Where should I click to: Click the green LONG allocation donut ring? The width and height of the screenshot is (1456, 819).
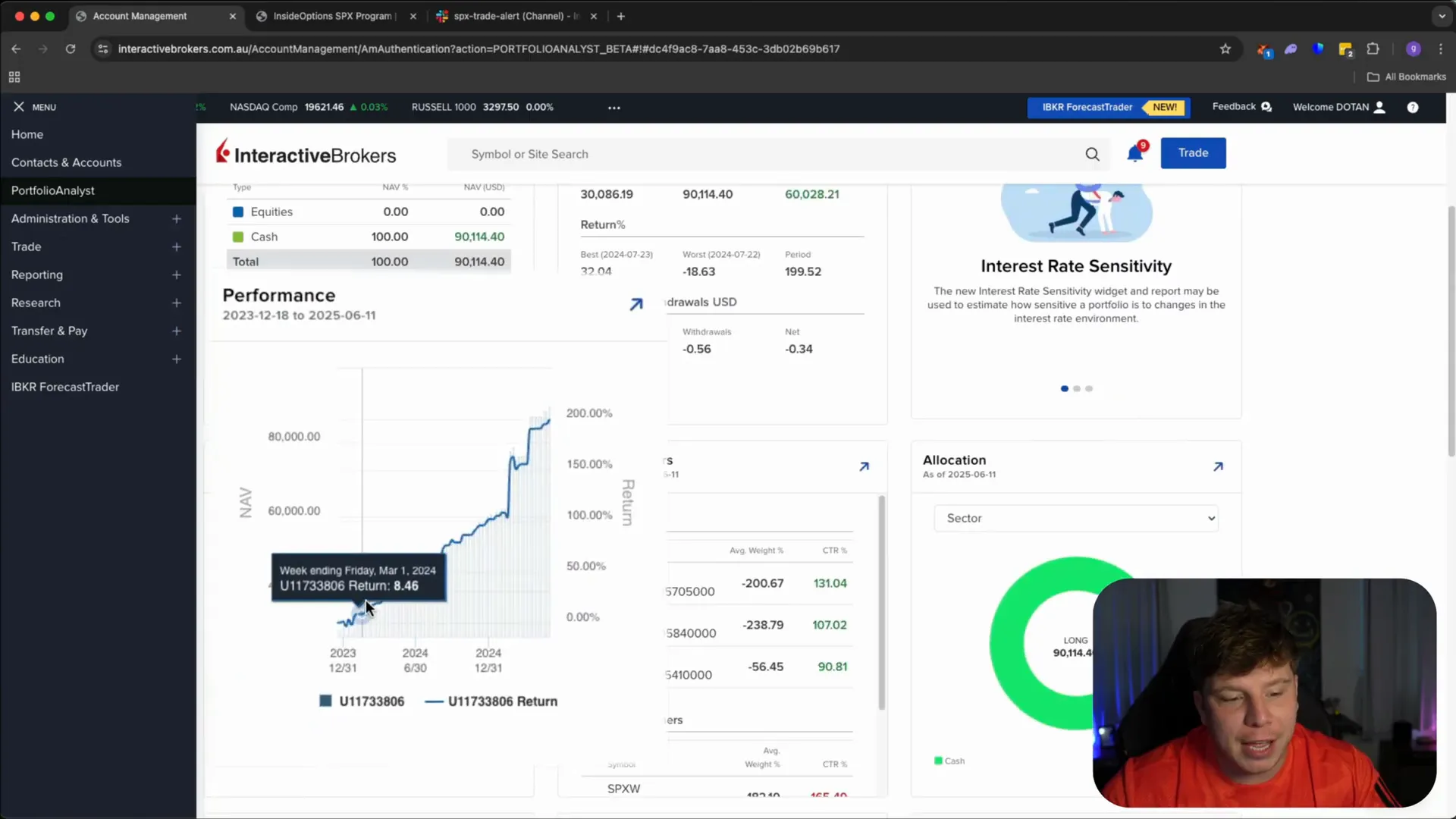point(1006,644)
